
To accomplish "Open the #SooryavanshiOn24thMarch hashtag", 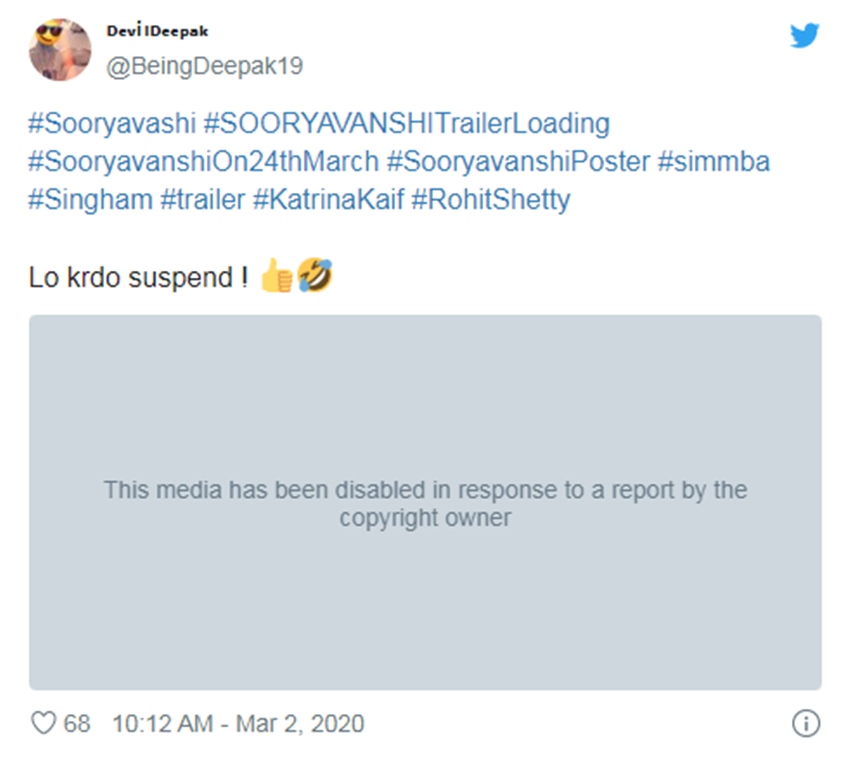I will [x=204, y=161].
